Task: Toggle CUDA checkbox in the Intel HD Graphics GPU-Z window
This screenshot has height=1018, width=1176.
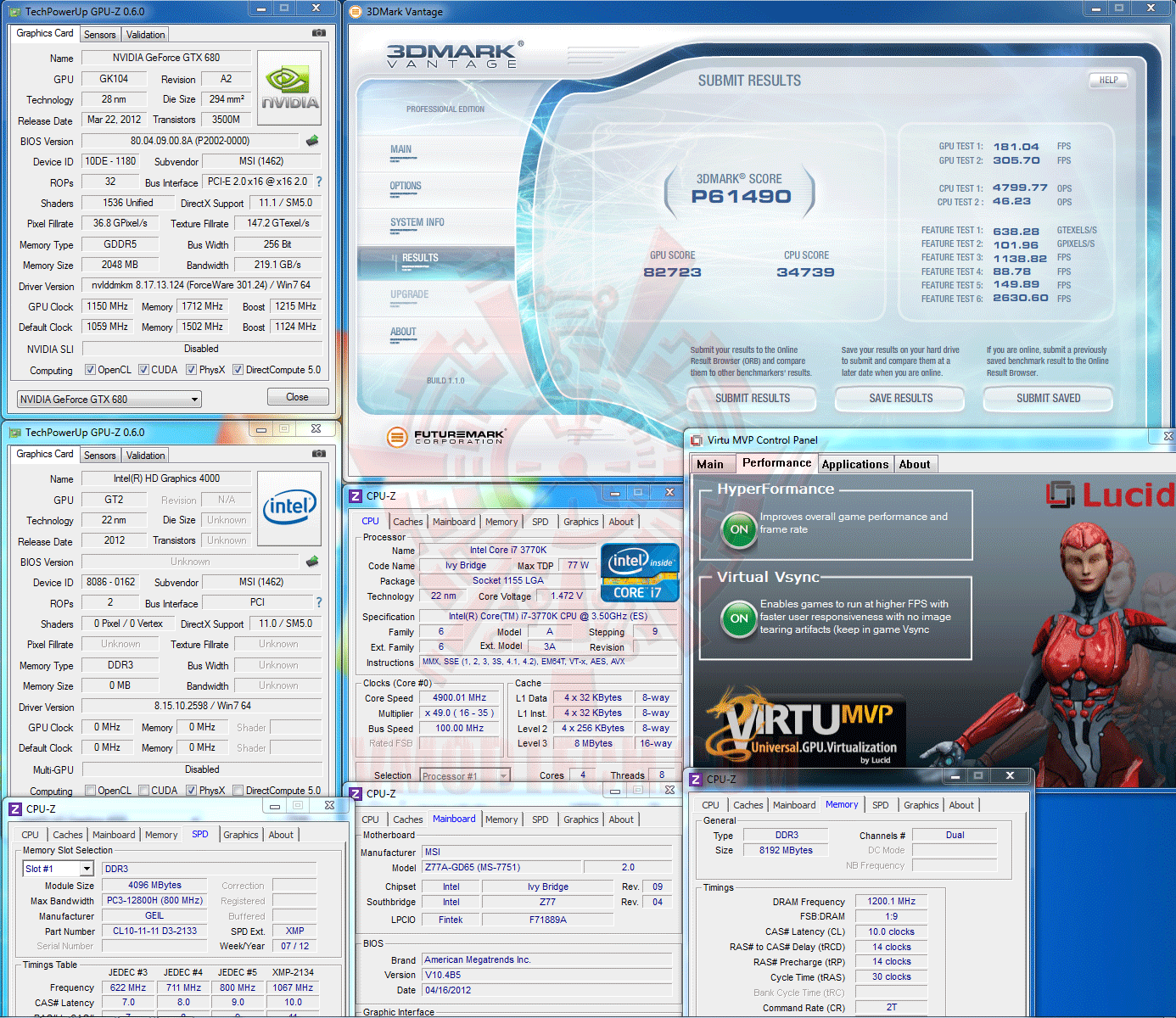Action: click(x=144, y=791)
